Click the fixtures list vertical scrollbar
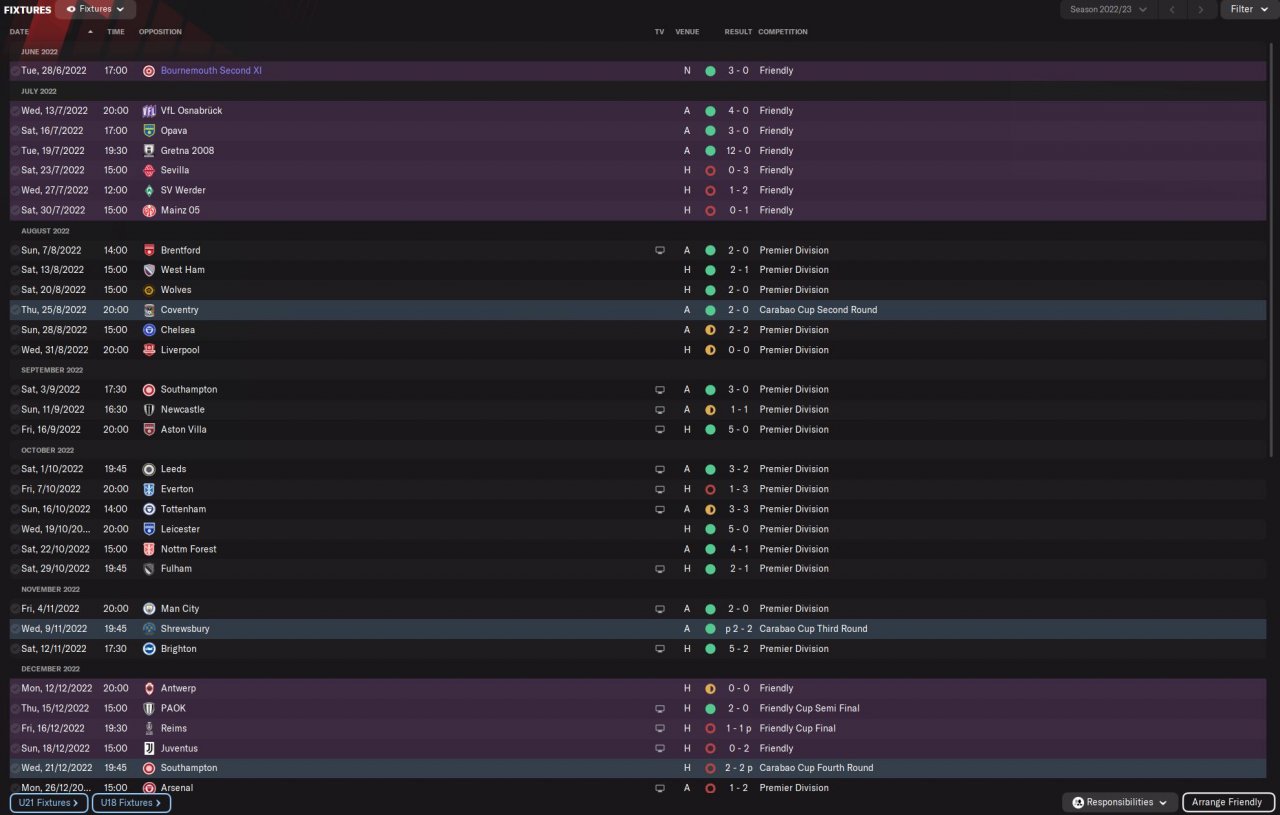1280x815 pixels. click(x=1273, y=250)
